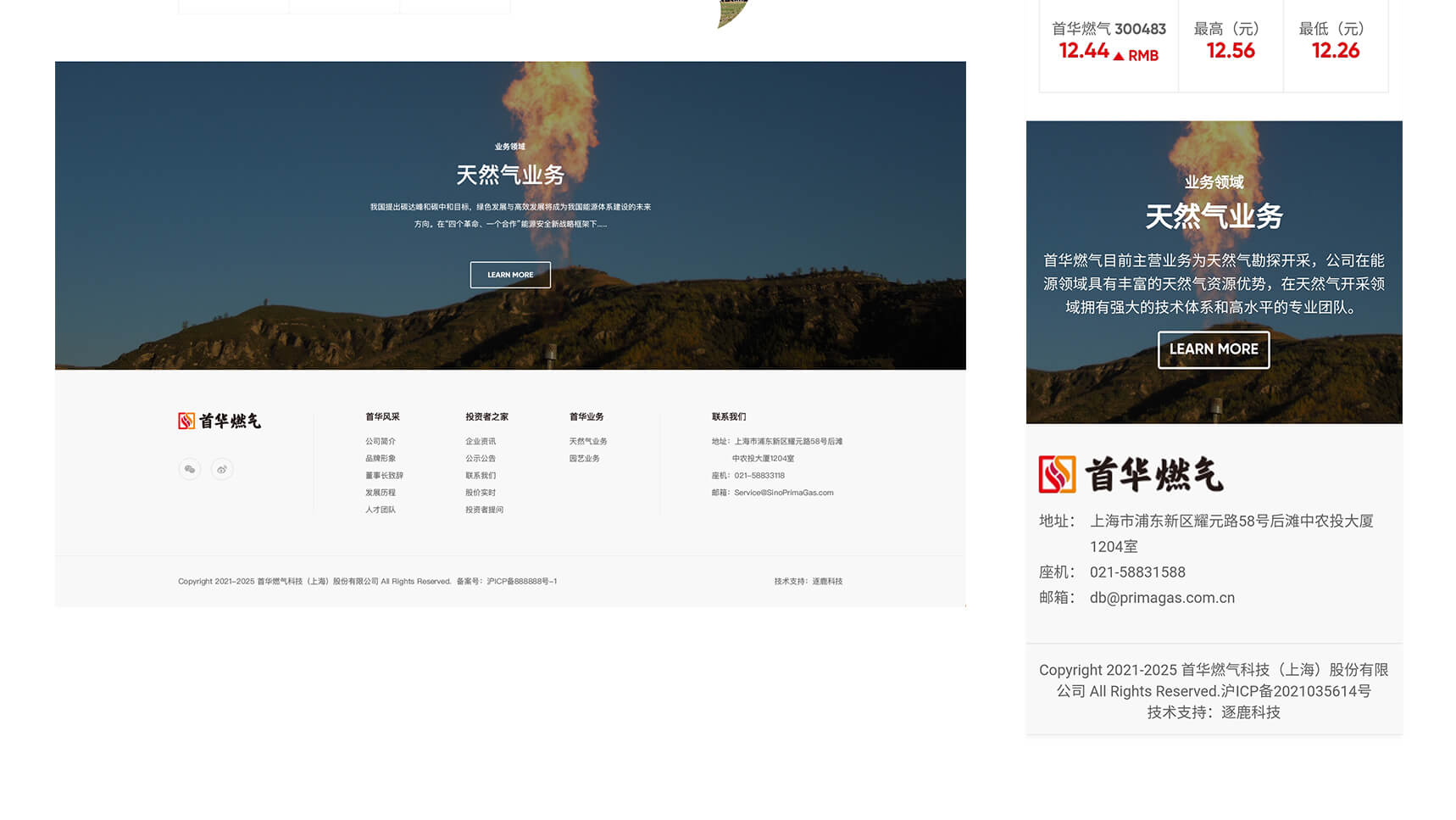Click desktop banner title 天然气业务
The height and width of the screenshot is (820, 1456).
[x=510, y=175]
